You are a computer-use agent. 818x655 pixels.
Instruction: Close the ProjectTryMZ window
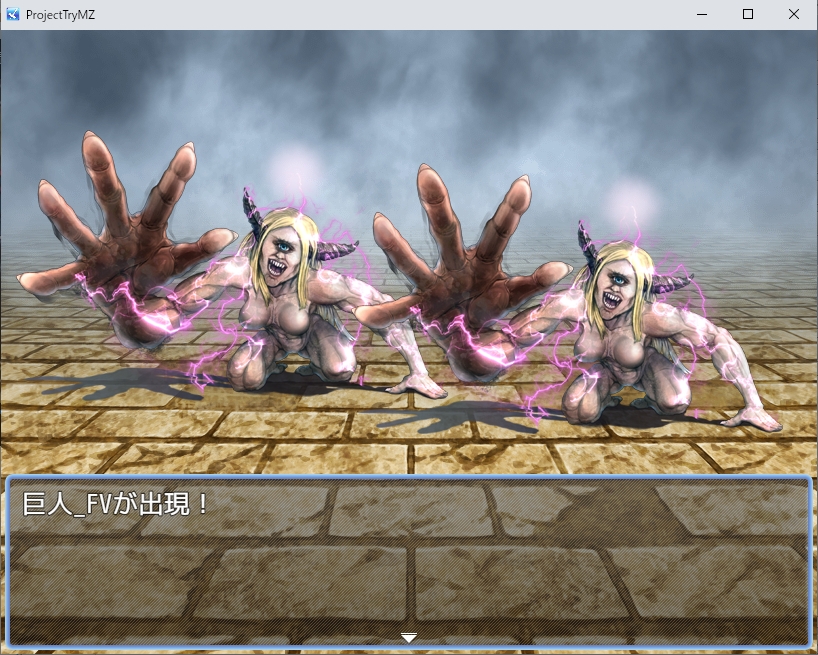click(x=794, y=14)
